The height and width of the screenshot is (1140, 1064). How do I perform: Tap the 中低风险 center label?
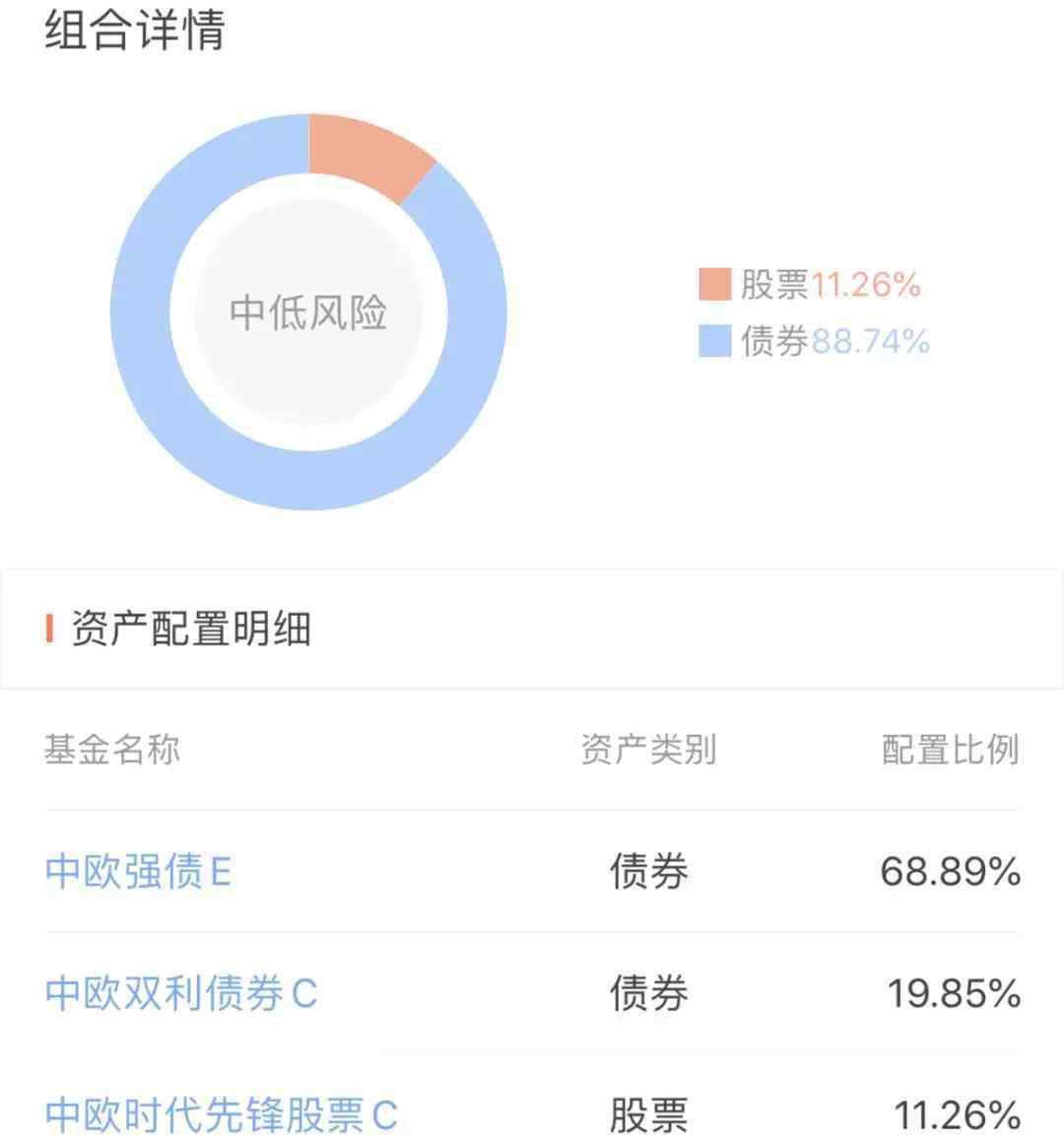point(308,312)
